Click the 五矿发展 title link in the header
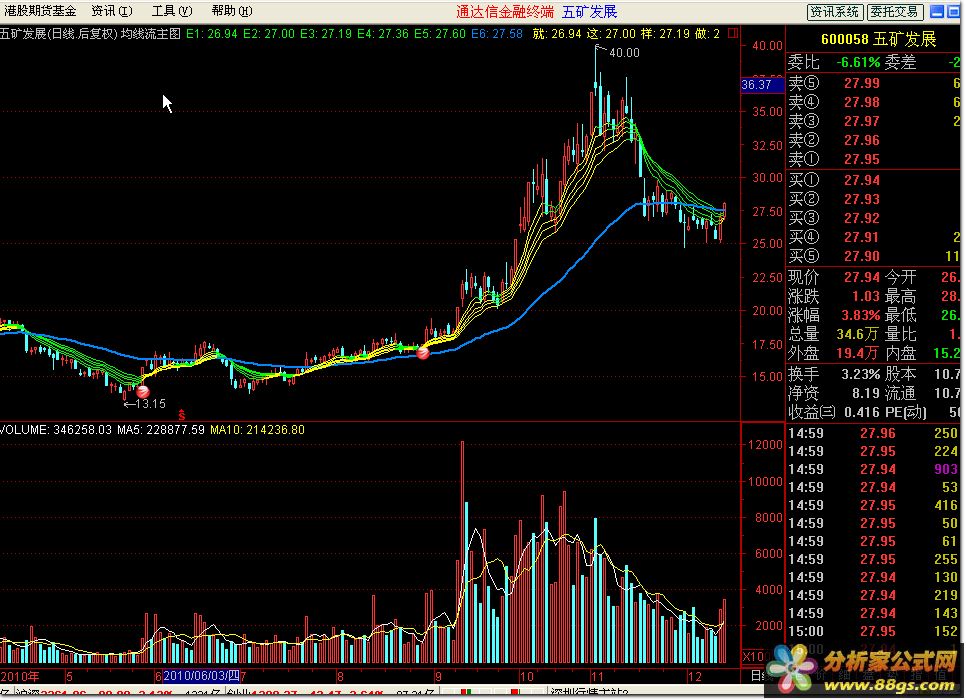Image resolution: width=966 pixels, height=700 pixels. [x=590, y=12]
